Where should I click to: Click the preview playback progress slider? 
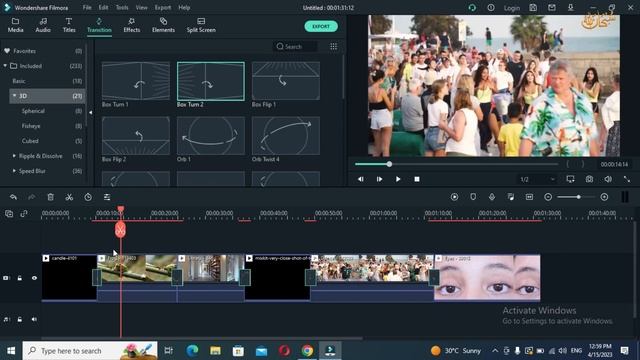click(456, 164)
